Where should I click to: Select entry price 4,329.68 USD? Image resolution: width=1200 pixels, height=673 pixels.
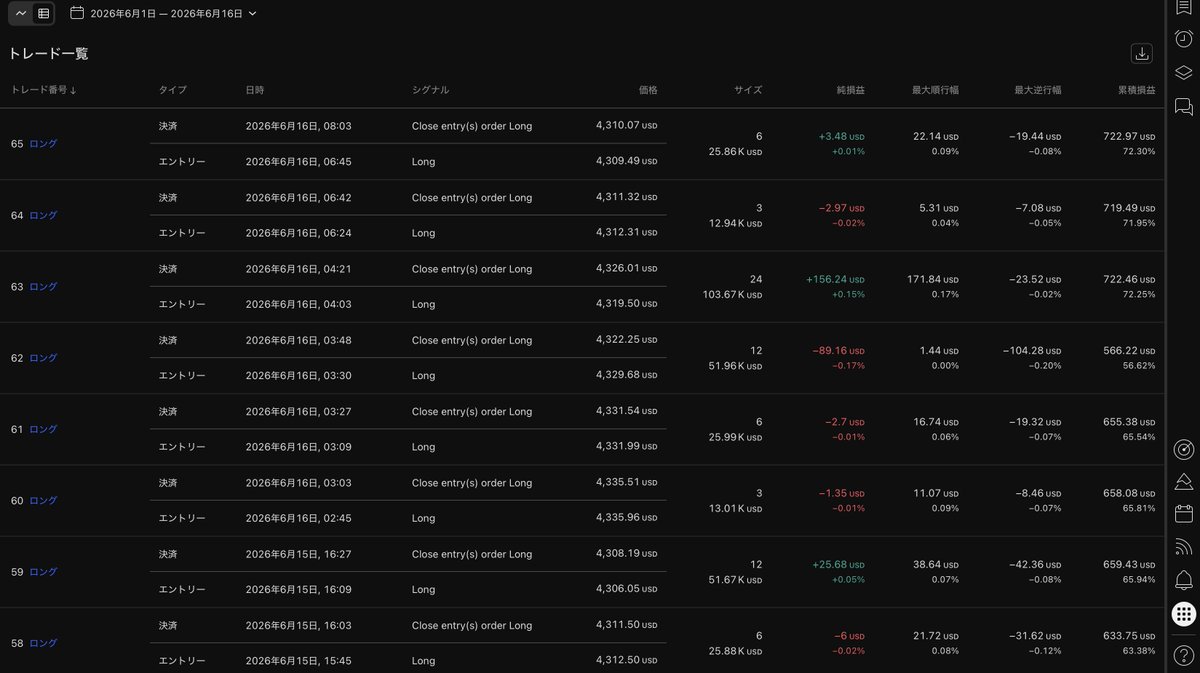[x=626, y=376]
